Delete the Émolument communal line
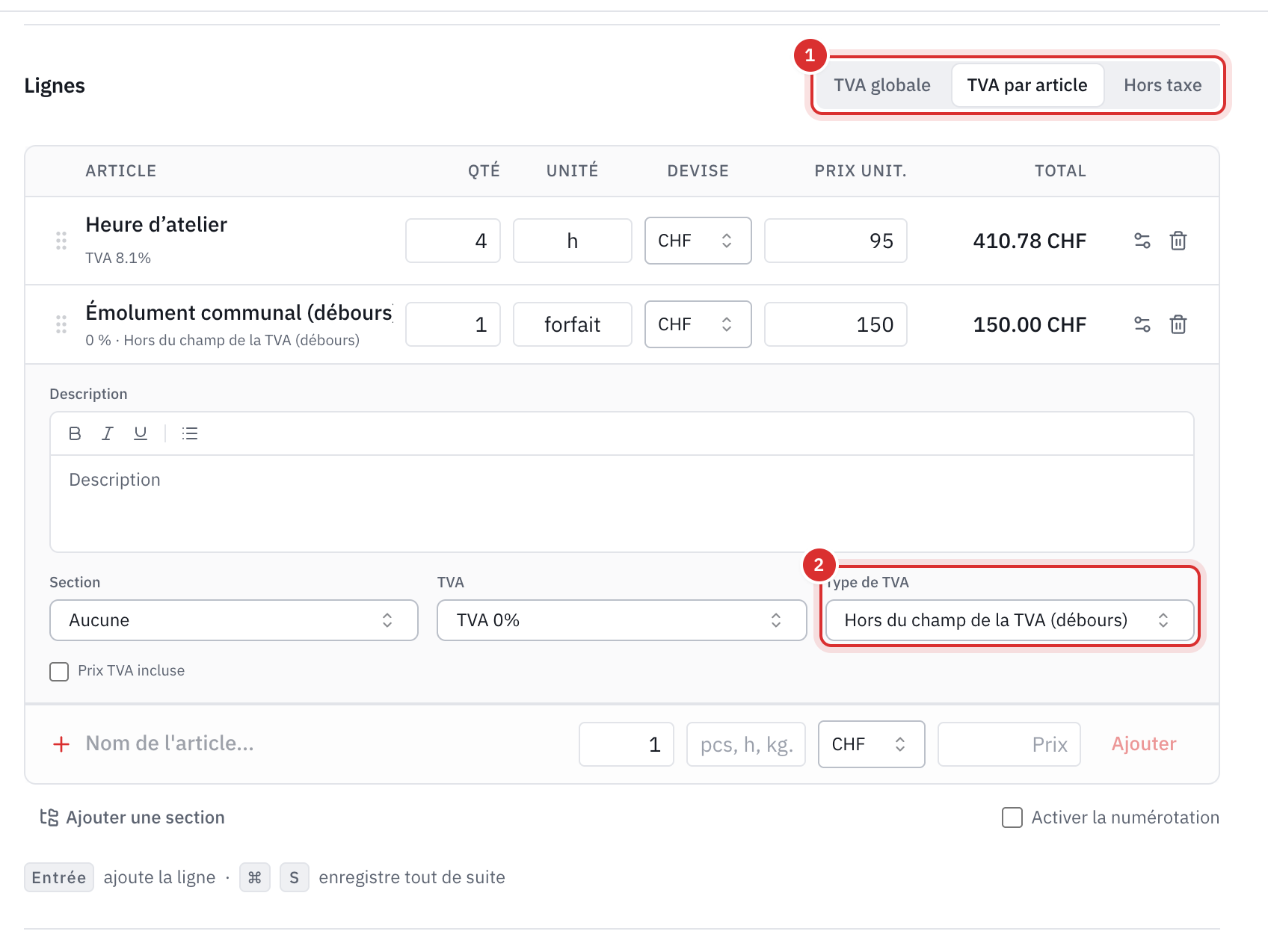1268x952 pixels. [x=1178, y=324]
